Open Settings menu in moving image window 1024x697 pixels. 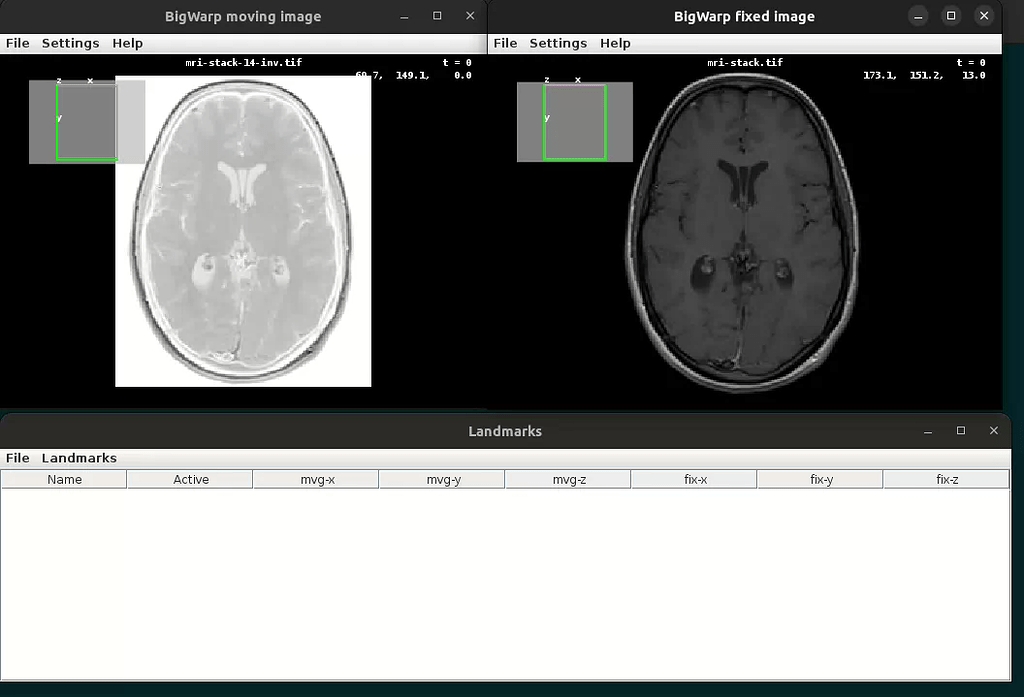70,43
